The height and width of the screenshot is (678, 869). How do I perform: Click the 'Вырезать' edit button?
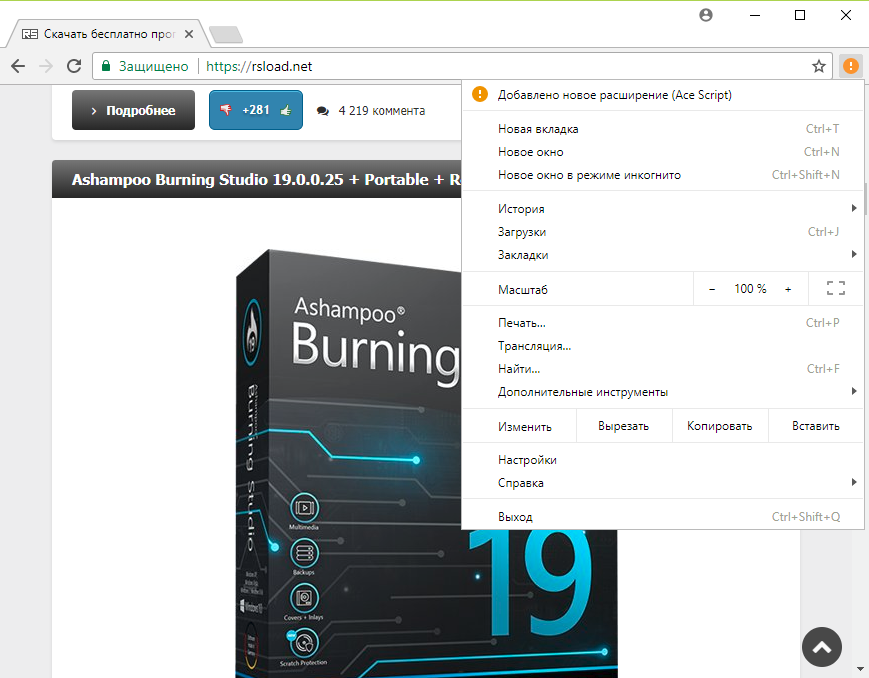pyautogui.click(x=624, y=426)
